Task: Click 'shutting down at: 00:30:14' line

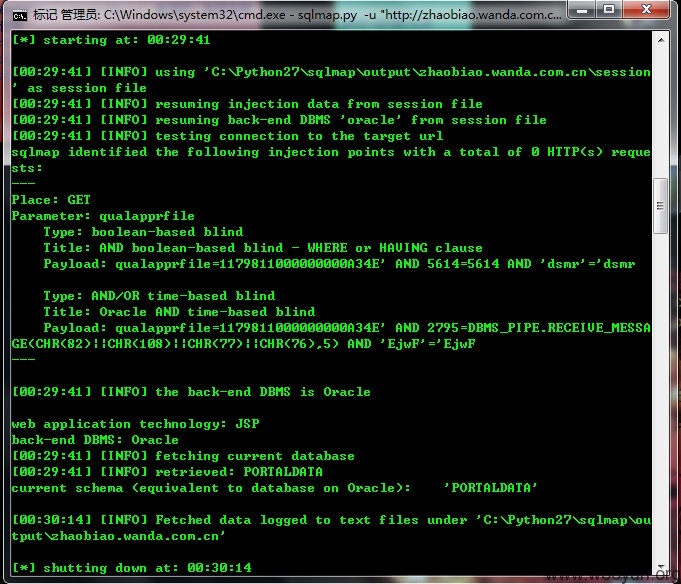Action: pyautogui.click(x=132, y=568)
